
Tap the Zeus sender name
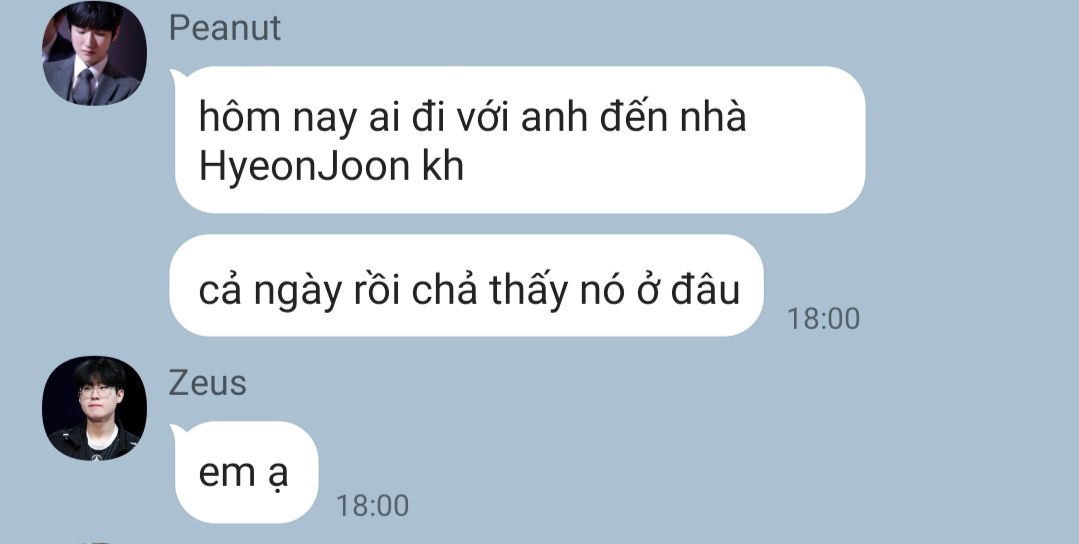tap(207, 383)
